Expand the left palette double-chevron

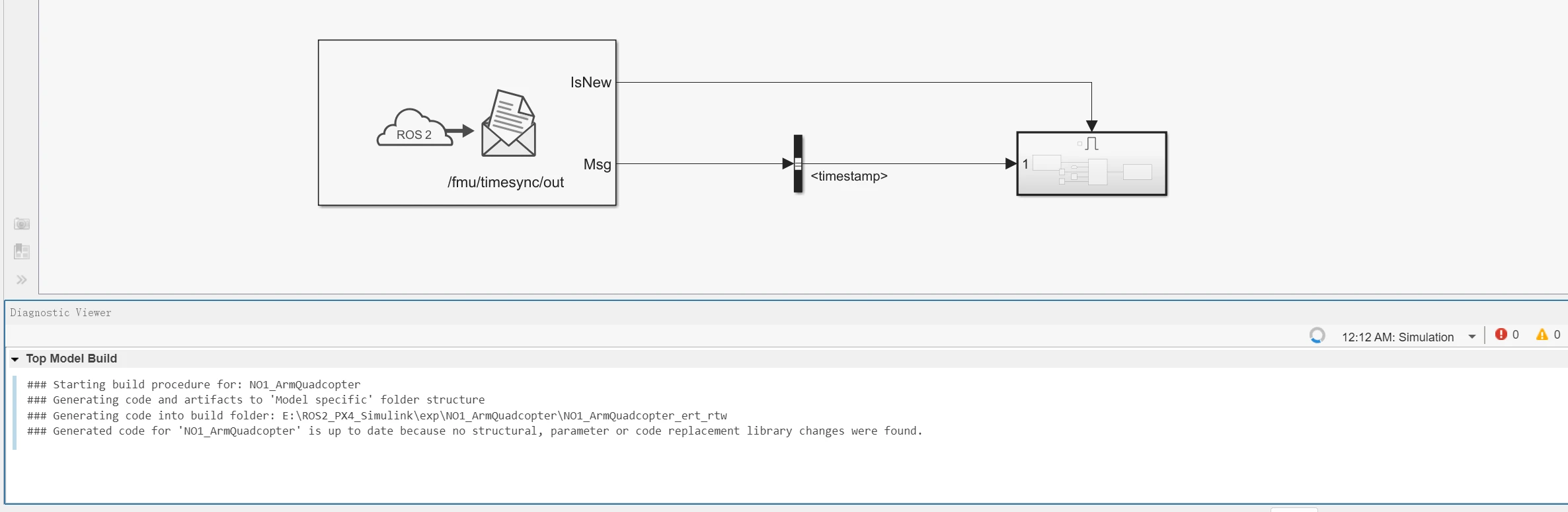click(x=22, y=280)
